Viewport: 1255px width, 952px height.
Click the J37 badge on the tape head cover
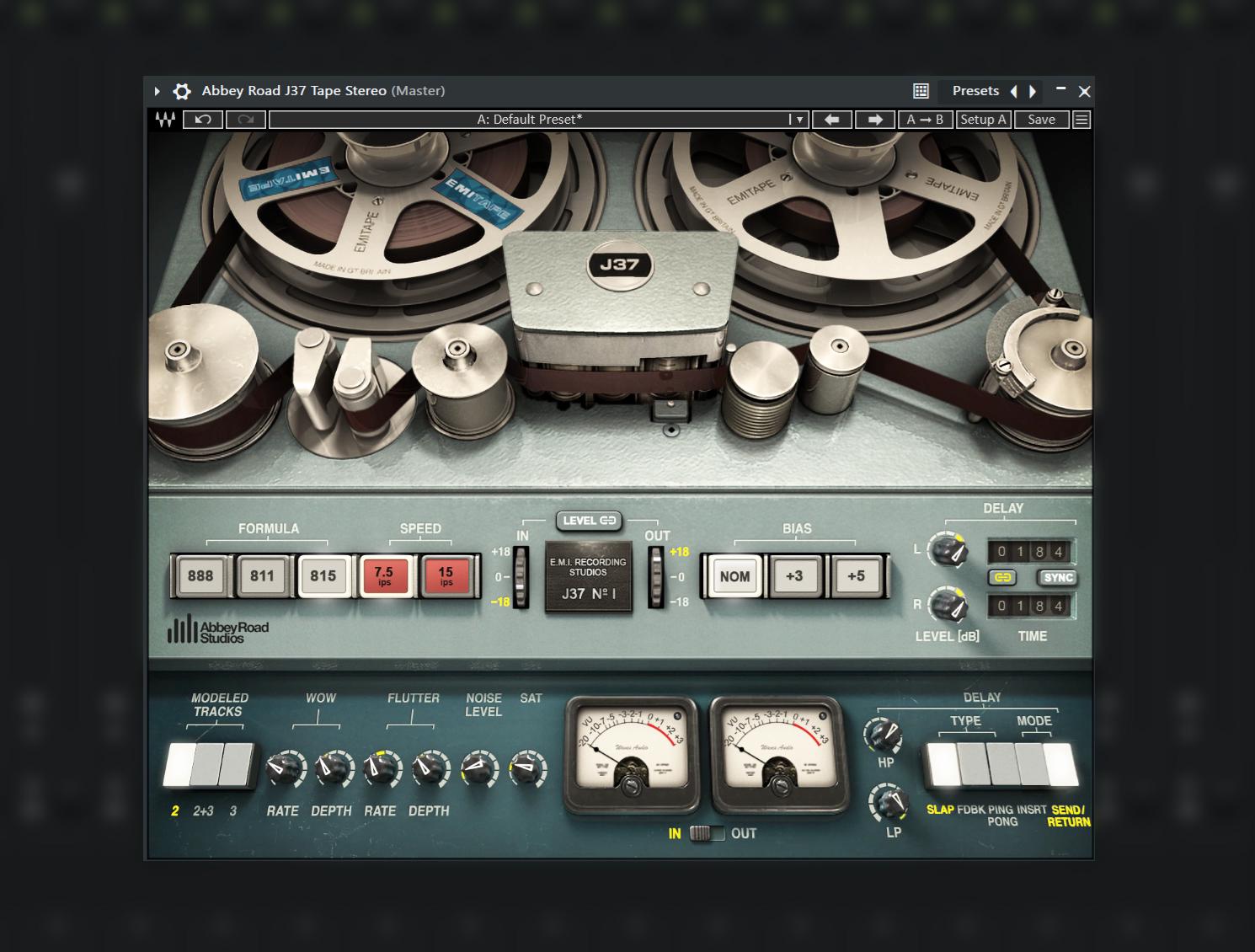coord(619,265)
